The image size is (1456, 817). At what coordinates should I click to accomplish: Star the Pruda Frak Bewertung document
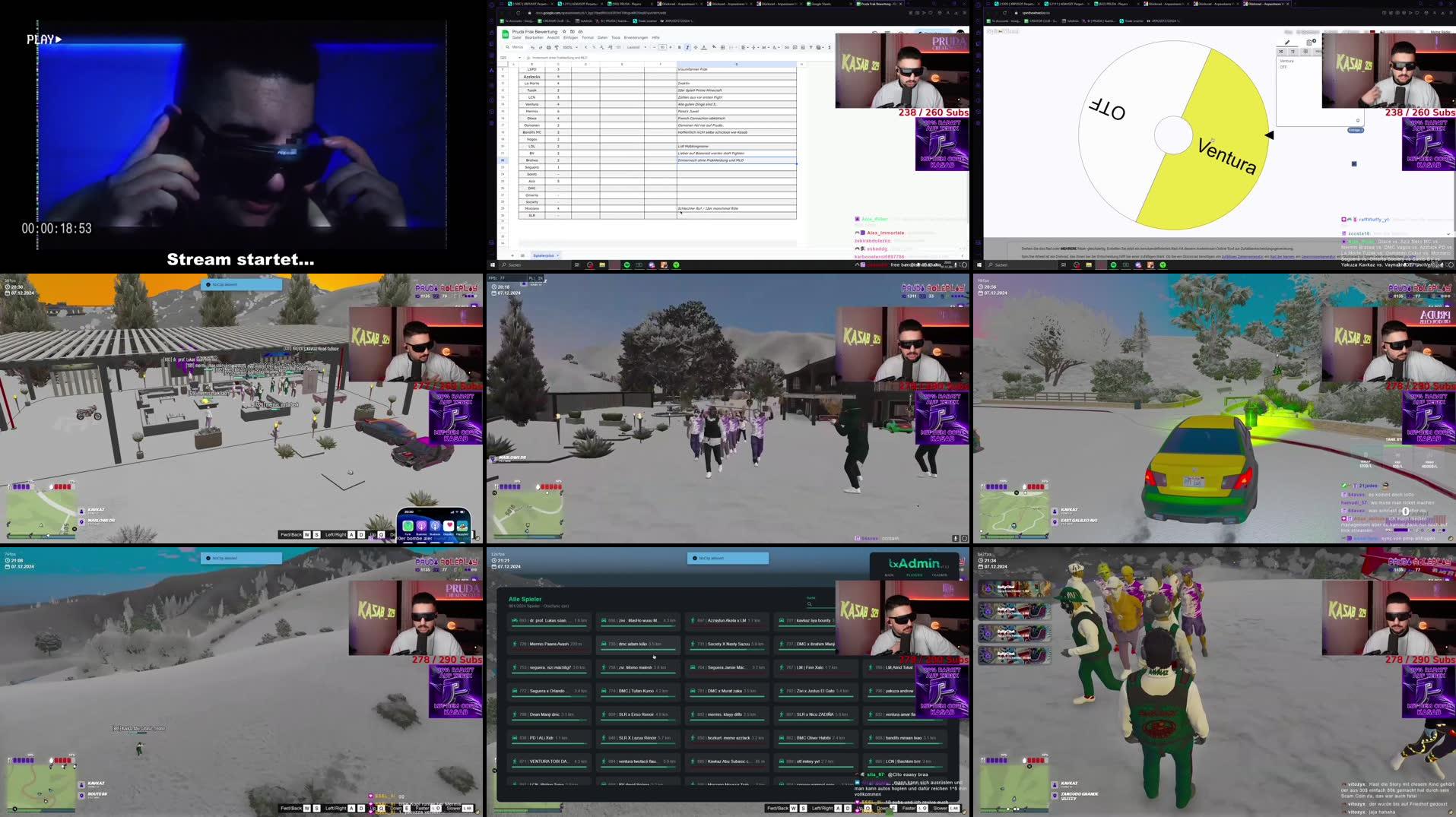tap(564, 32)
